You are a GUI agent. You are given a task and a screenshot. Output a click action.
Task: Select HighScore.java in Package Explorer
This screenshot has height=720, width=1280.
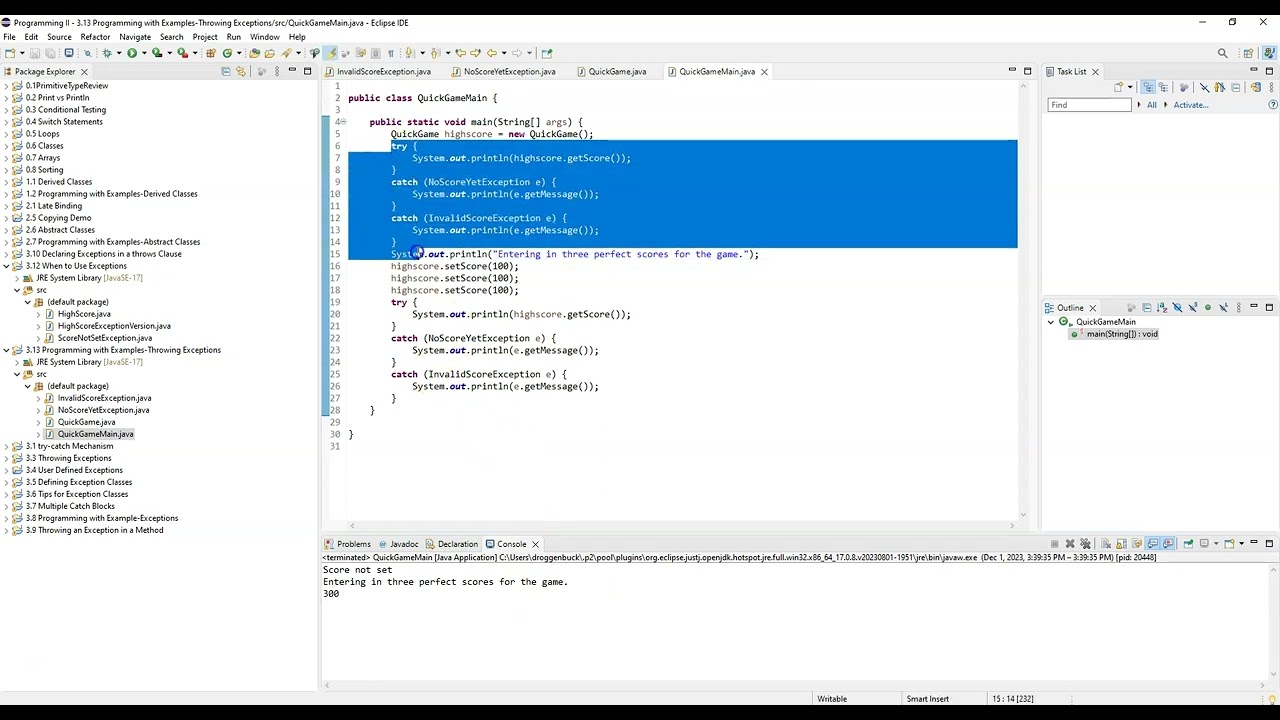(84, 314)
